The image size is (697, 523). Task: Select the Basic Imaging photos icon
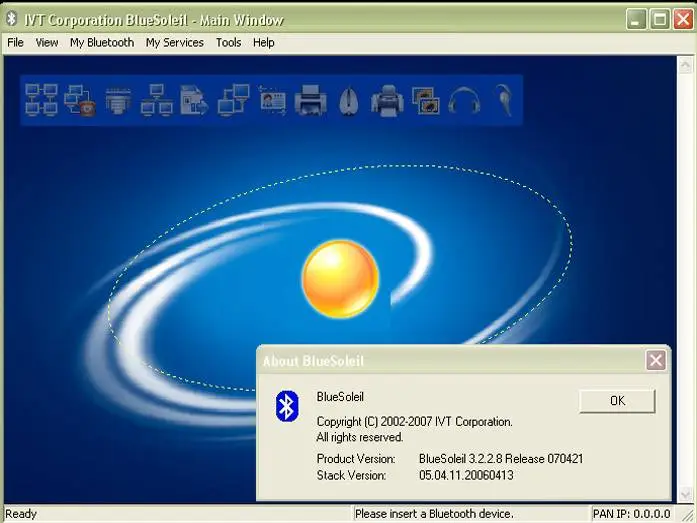[426, 100]
